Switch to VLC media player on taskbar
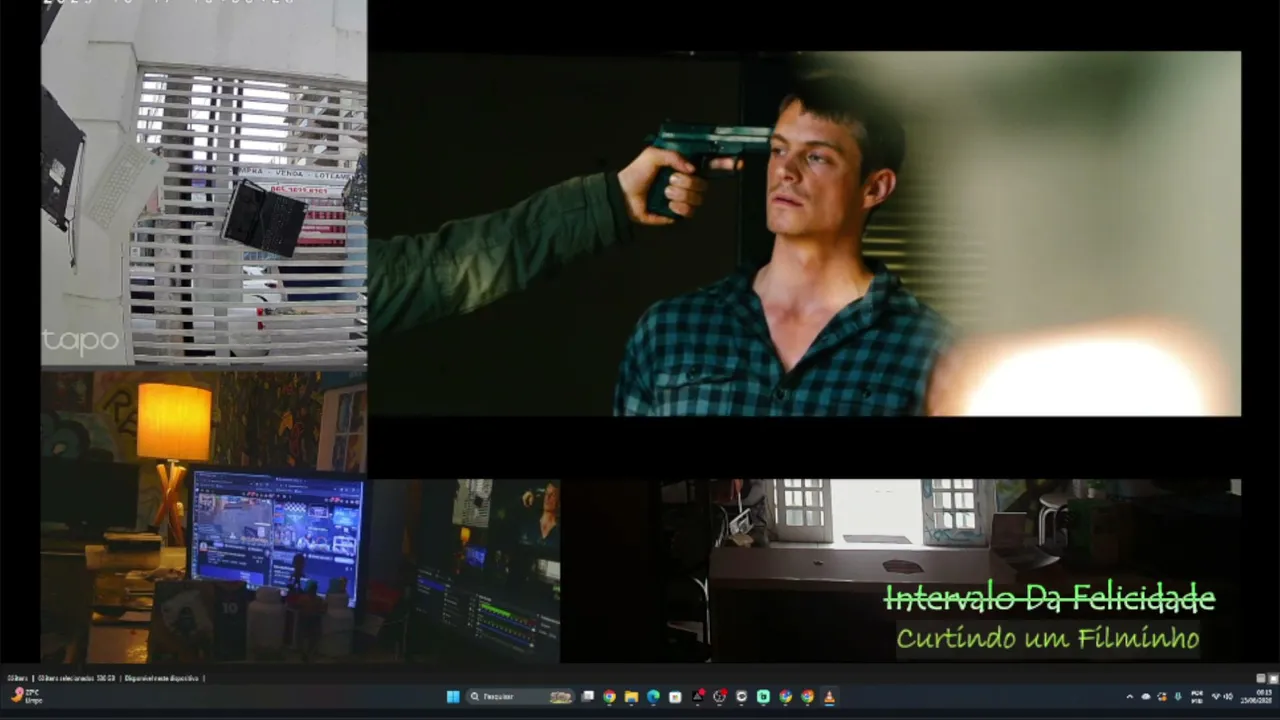The width and height of the screenshot is (1280, 720). coord(829,697)
